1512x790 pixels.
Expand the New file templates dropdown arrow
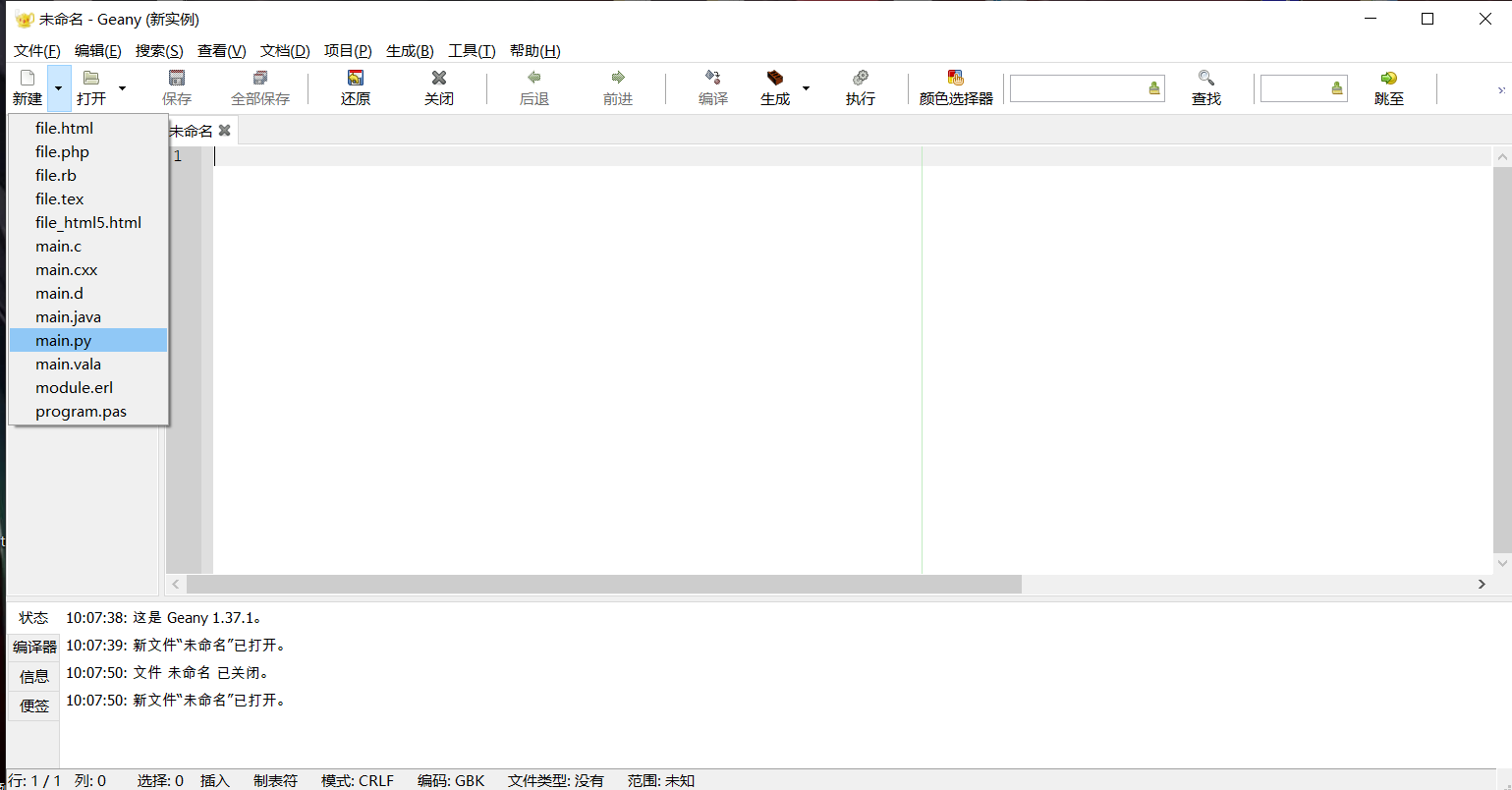tap(59, 86)
